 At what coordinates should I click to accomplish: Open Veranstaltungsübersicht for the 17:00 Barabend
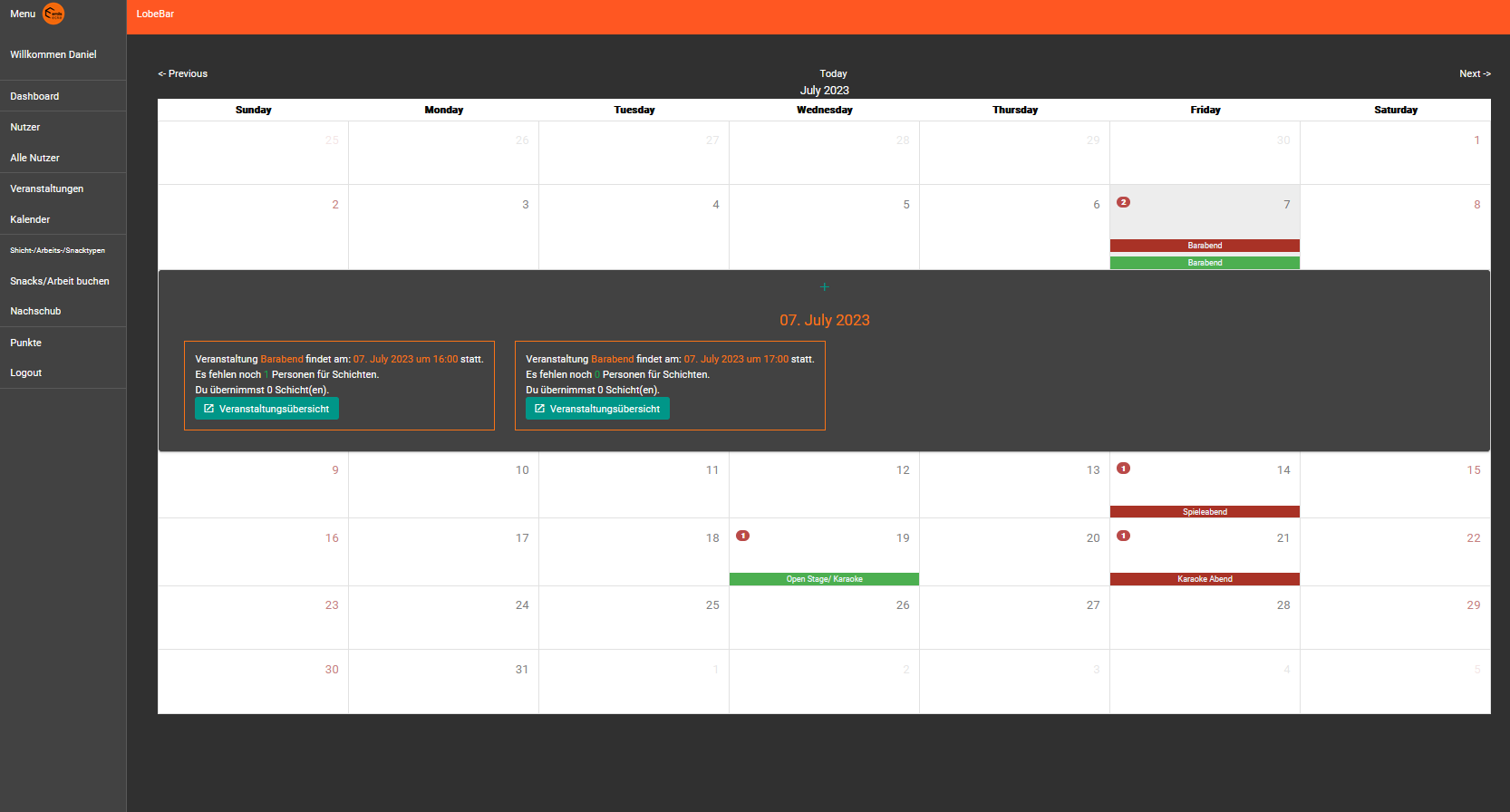597,409
